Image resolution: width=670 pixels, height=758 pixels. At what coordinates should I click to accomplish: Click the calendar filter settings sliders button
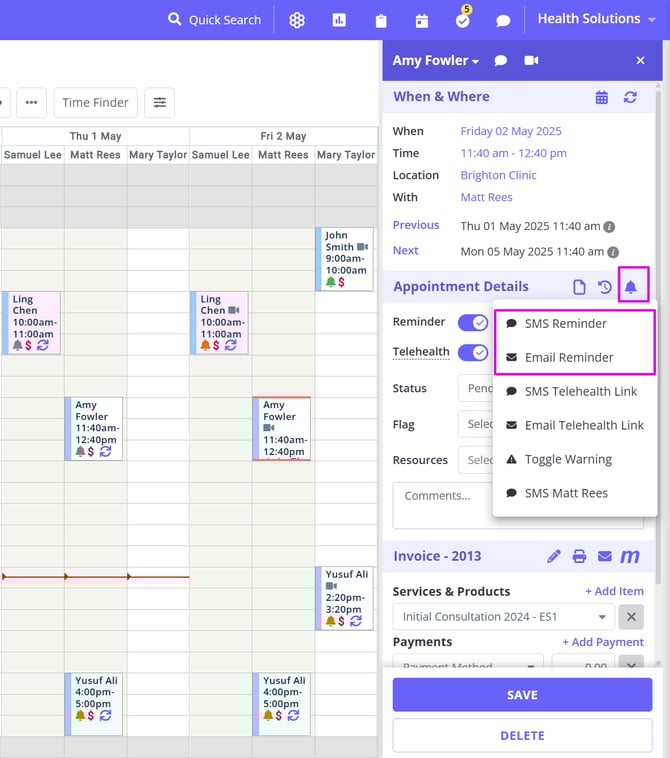(x=160, y=102)
